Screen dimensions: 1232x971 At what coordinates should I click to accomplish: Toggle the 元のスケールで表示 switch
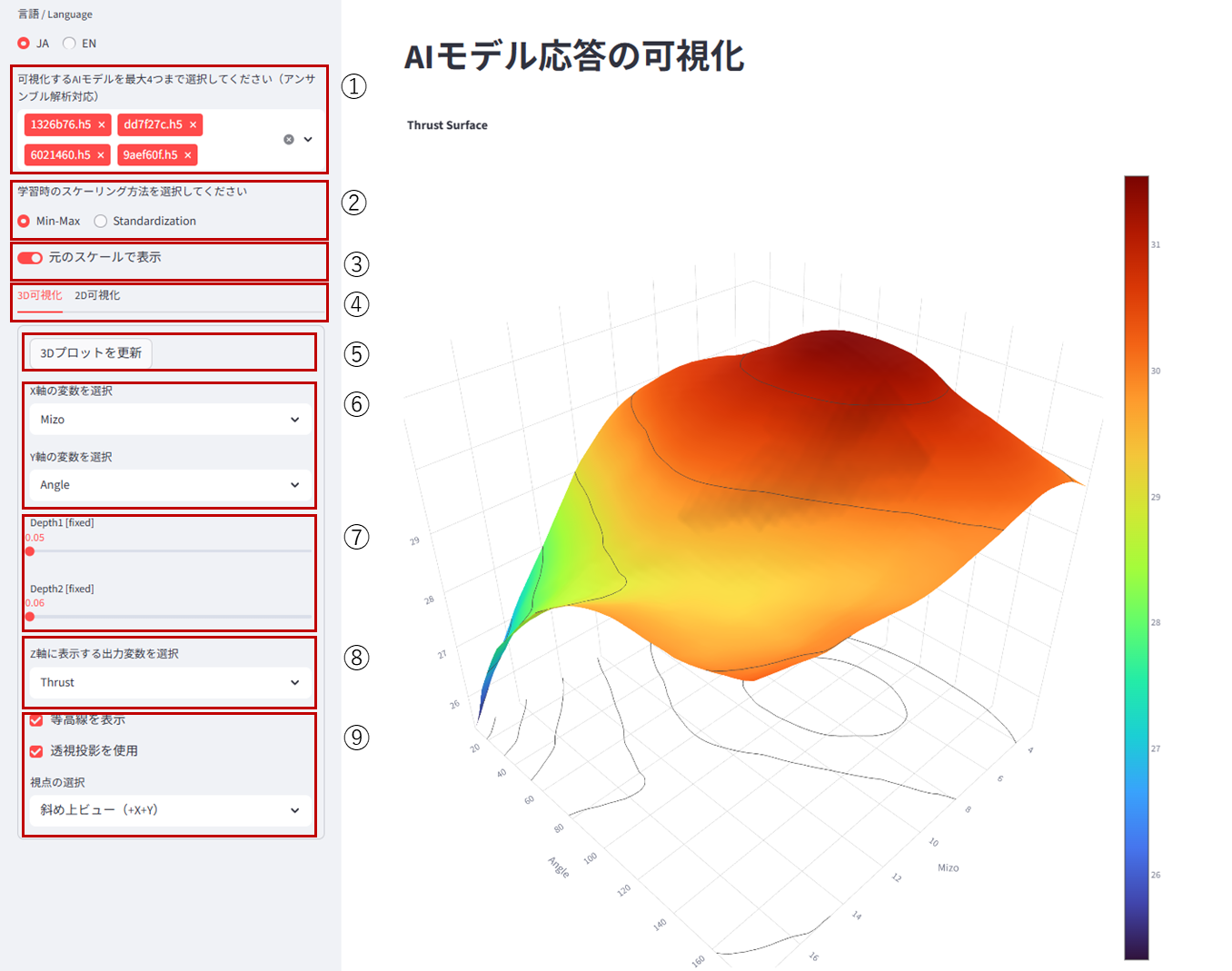coord(30,258)
